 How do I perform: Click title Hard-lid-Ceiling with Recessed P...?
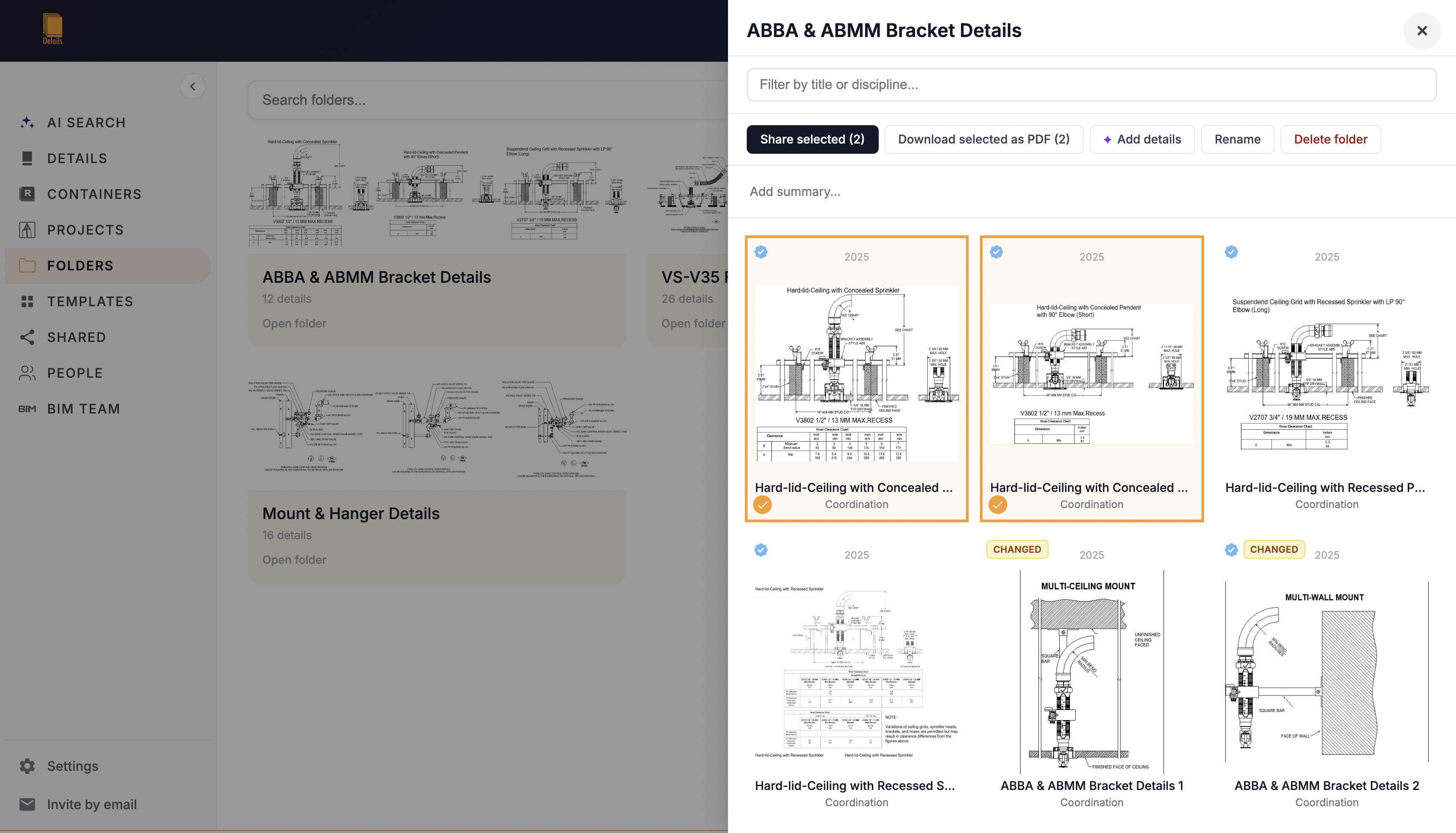tap(1325, 488)
